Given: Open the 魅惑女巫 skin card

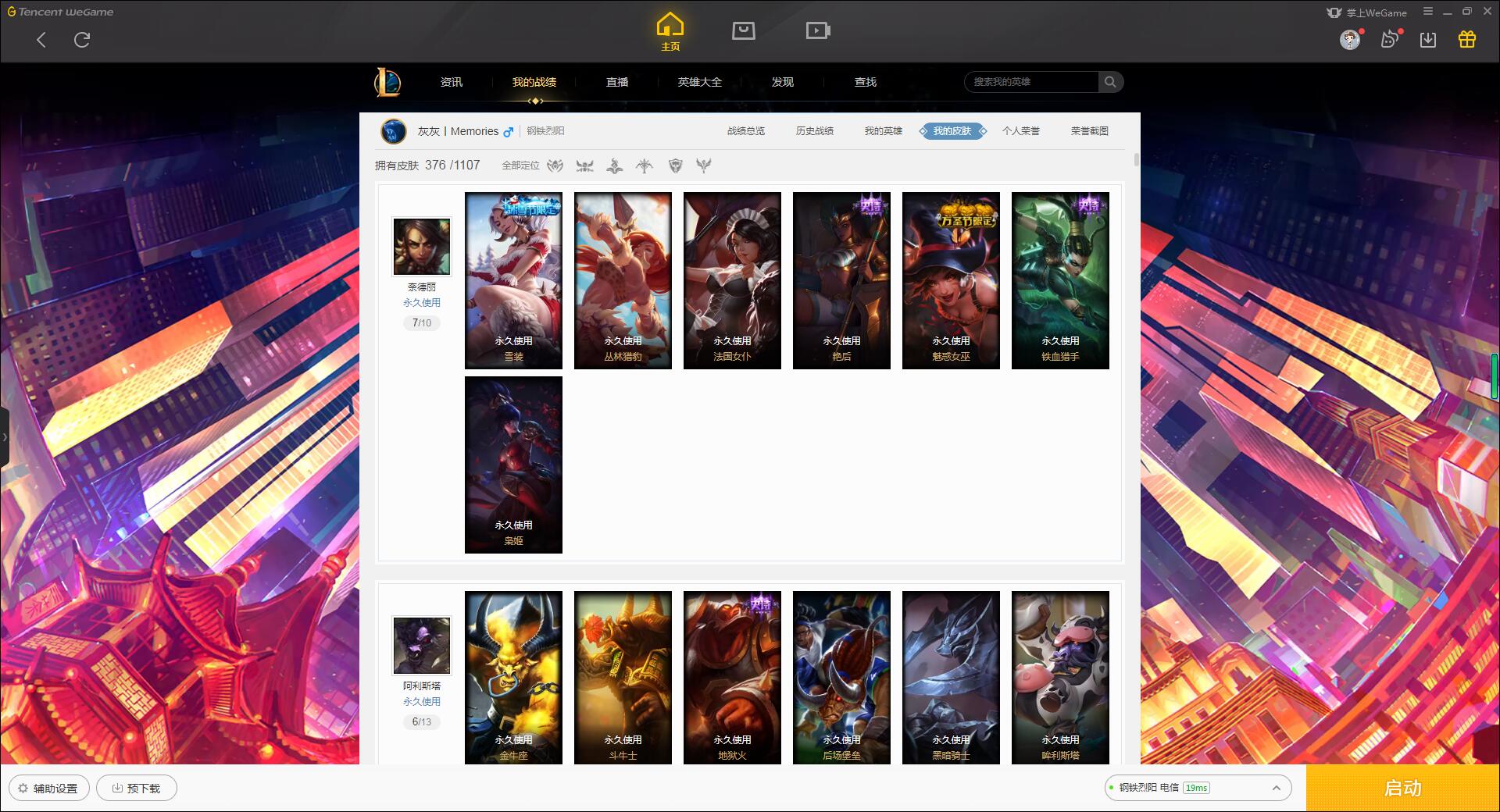Looking at the screenshot, I should coord(951,280).
